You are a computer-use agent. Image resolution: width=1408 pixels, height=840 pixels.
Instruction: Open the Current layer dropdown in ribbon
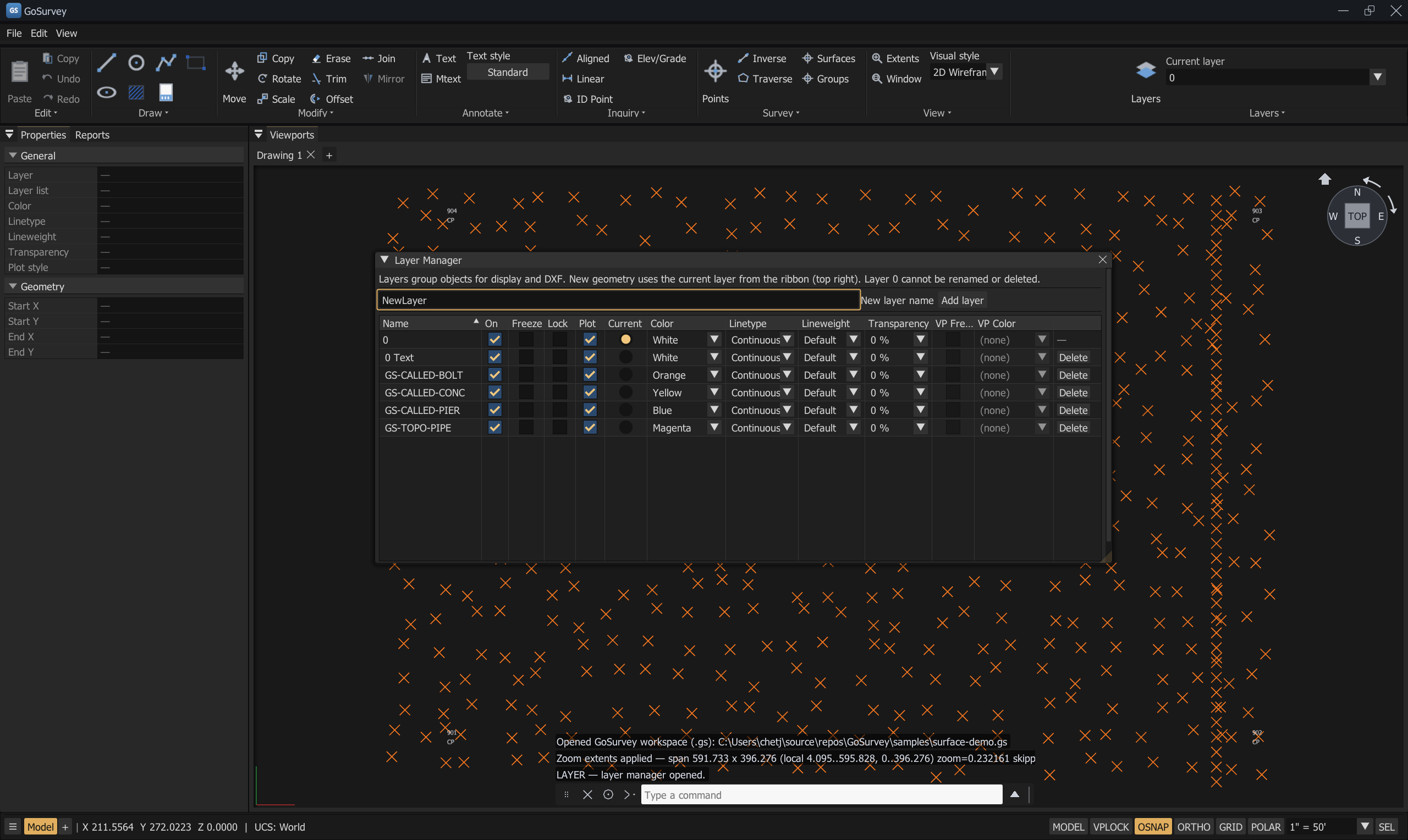pyautogui.click(x=1377, y=78)
